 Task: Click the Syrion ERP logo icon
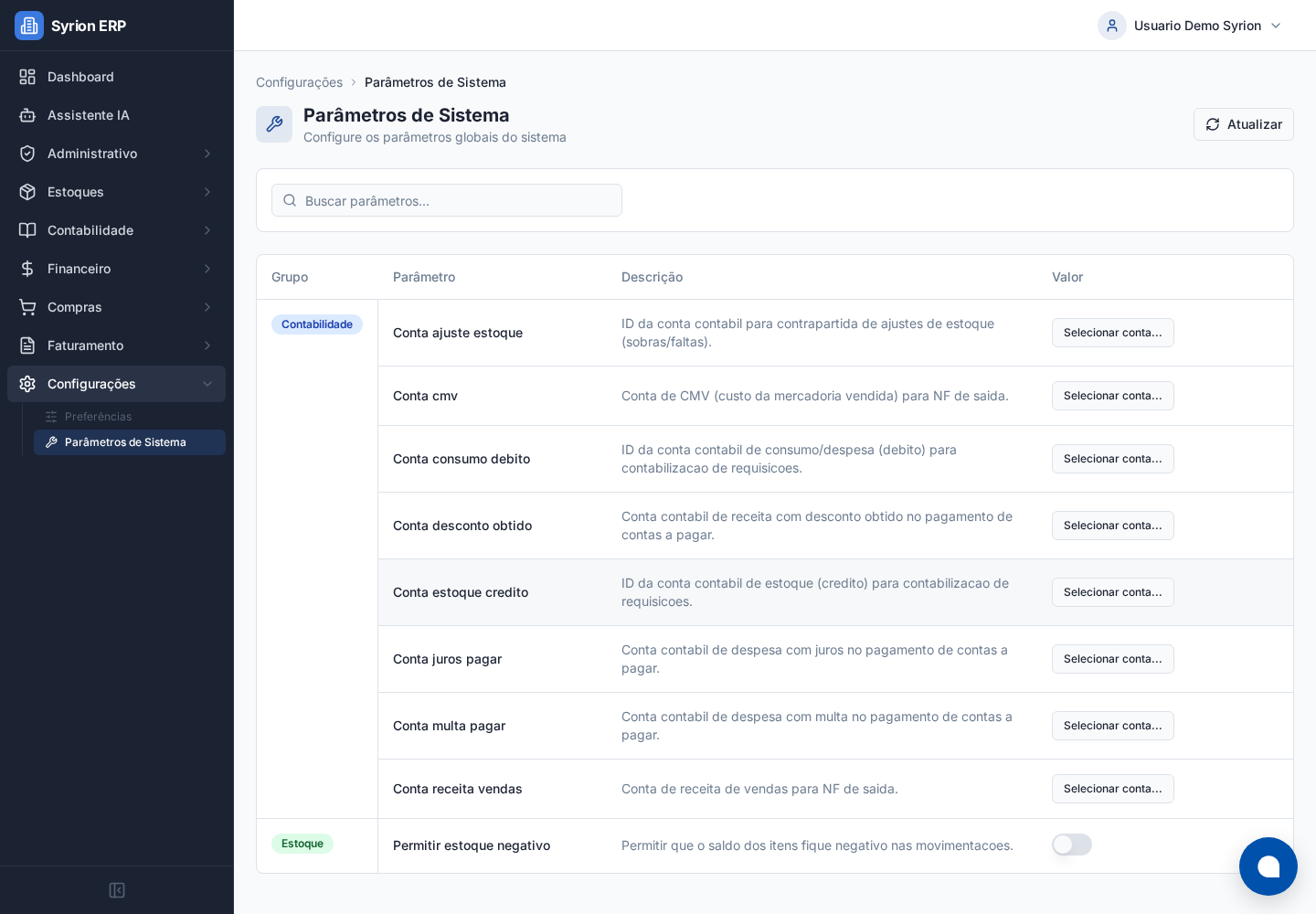pyautogui.click(x=29, y=26)
